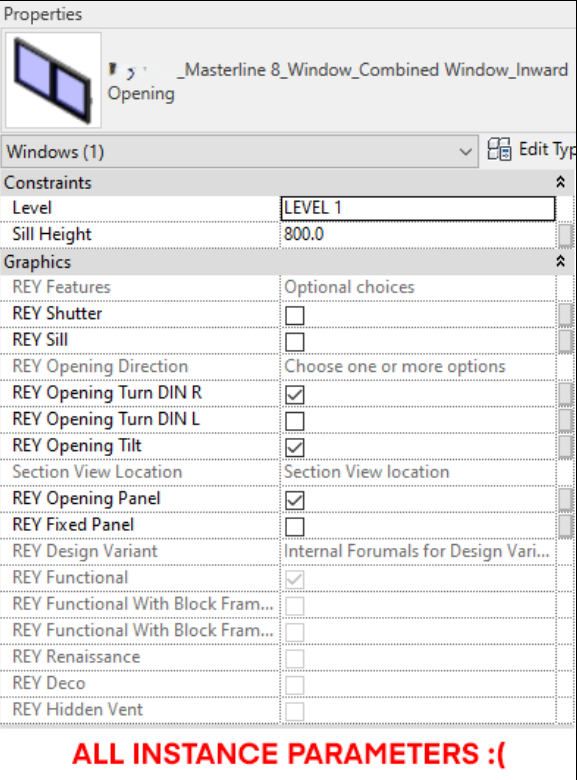
Task: Click REY Opening Tilt associate parameter button
Action: click(565, 447)
